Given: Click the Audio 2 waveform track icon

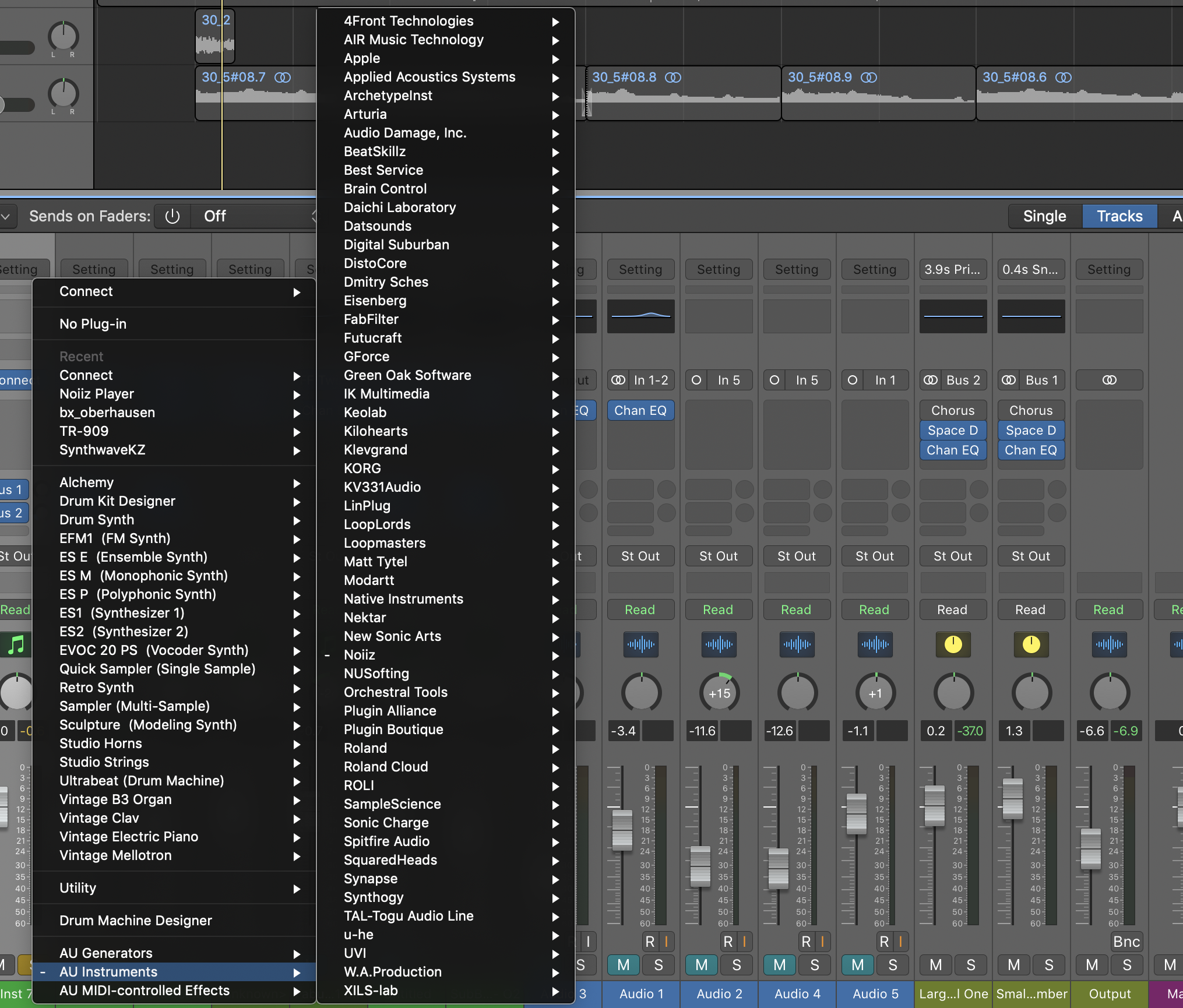Looking at the screenshot, I should [x=719, y=644].
